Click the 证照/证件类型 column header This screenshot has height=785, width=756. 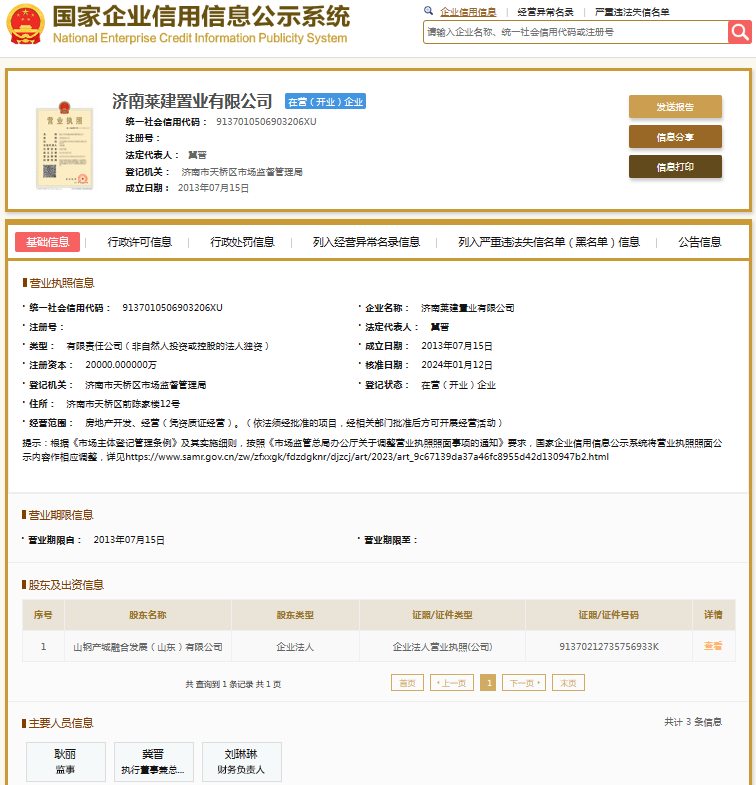click(x=442, y=615)
